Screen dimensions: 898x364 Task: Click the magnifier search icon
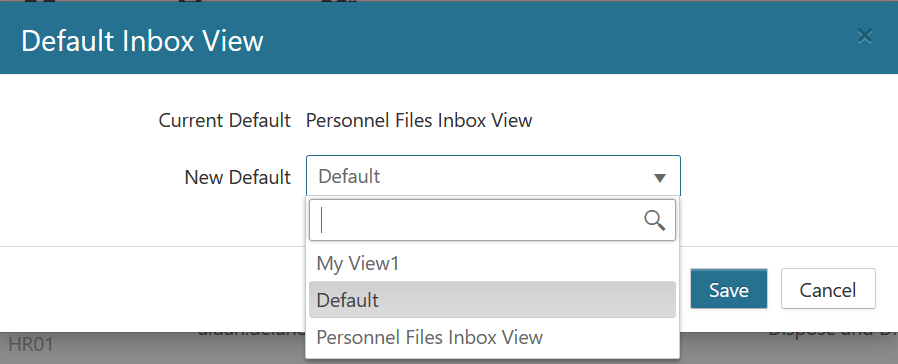coord(655,220)
